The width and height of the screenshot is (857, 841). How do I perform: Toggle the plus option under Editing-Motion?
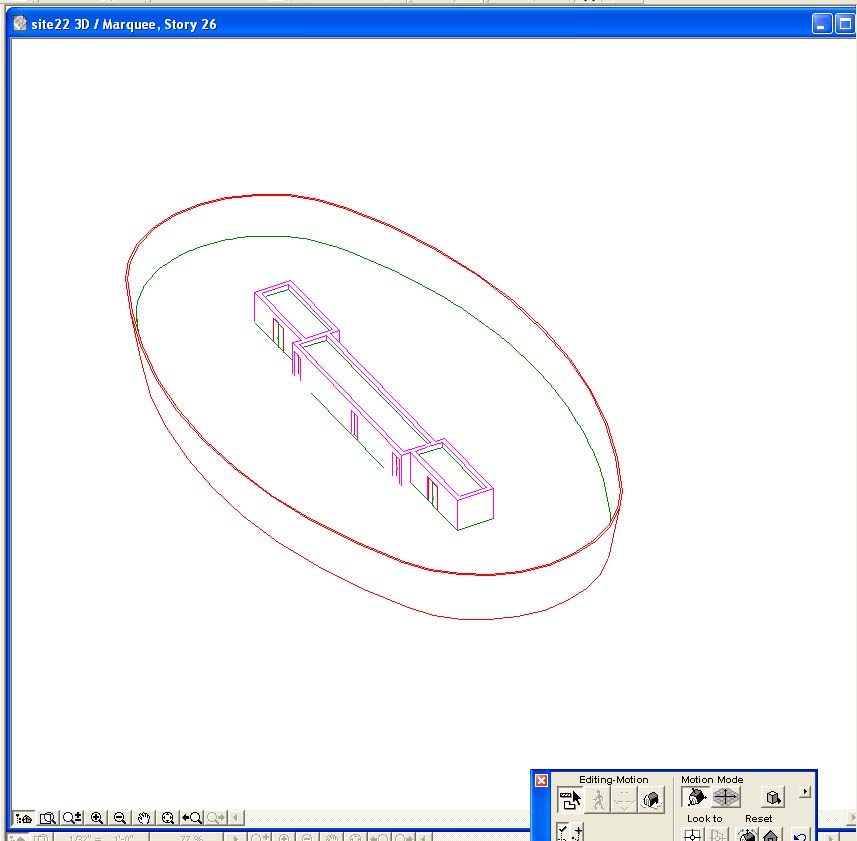coord(578,832)
